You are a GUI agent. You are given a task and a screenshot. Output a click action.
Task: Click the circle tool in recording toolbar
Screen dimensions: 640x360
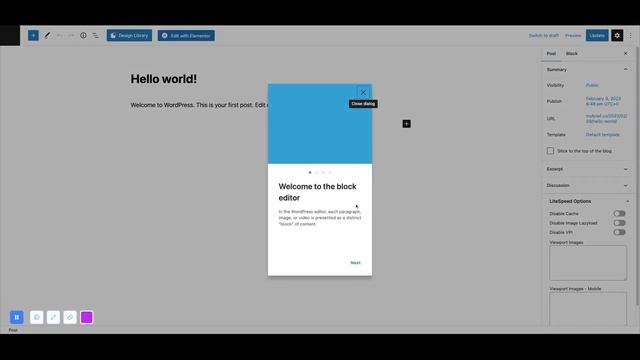point(37,317)
